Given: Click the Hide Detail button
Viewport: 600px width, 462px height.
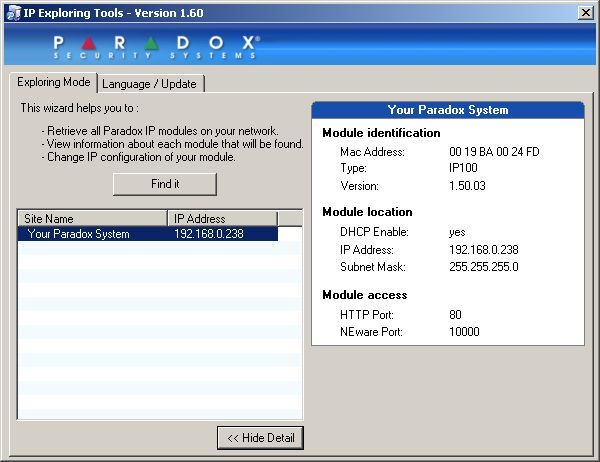Looking at the screenshot, I should pyautogui.click(x=260, y=438).
